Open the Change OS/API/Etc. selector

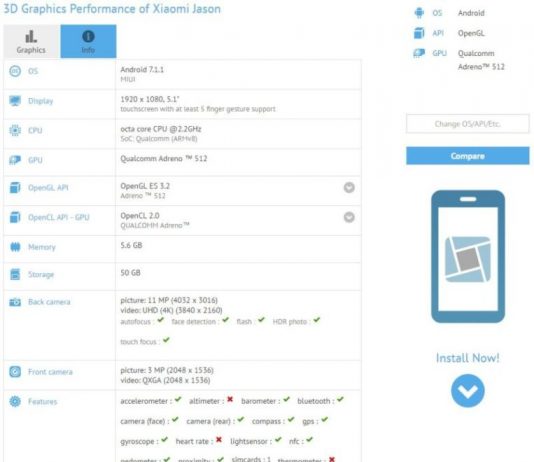(468, 124)
